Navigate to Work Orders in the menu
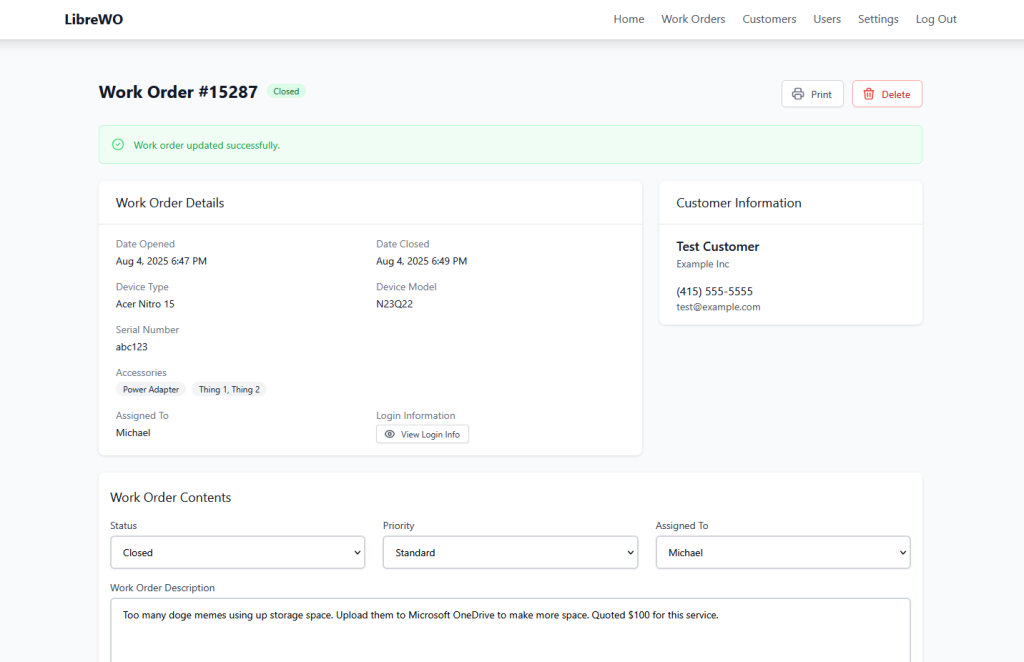The width and height of the screenshot is (1024, 662). (x=693, y=18)
